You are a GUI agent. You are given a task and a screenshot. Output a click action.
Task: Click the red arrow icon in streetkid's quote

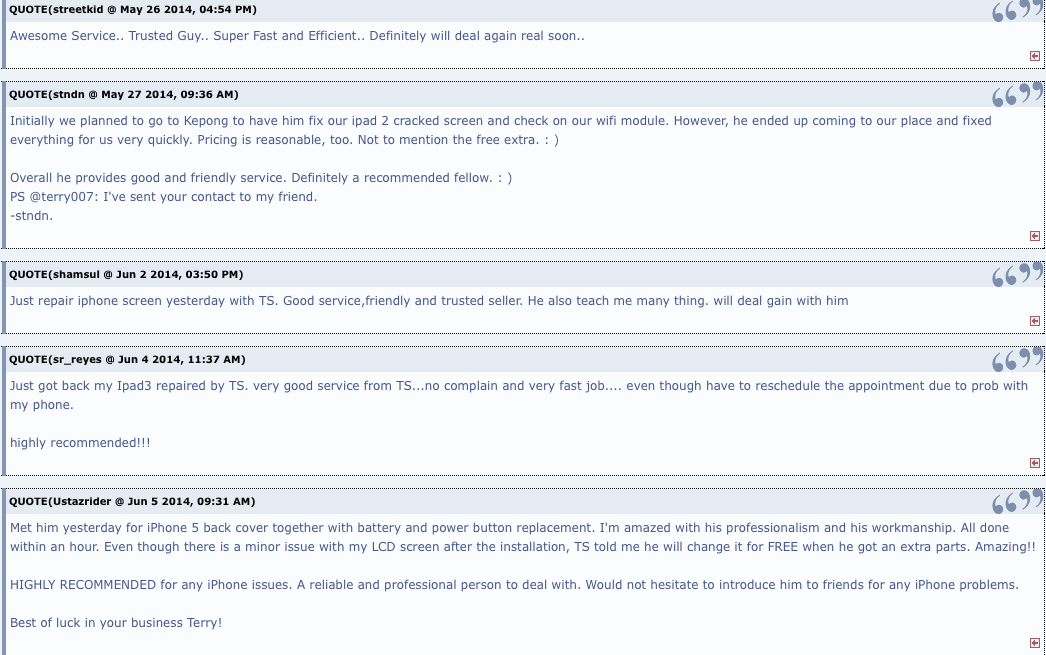pos(1035,56)
